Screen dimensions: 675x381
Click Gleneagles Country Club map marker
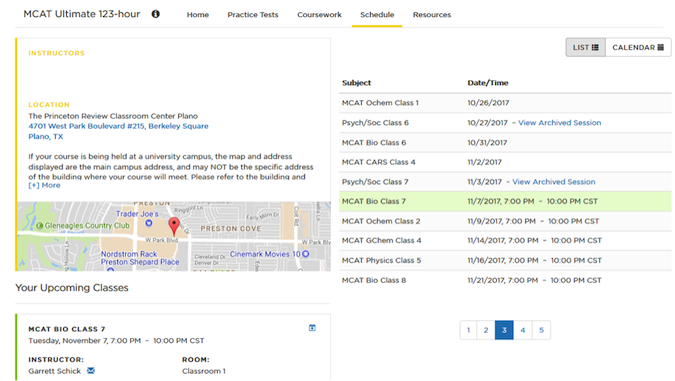click(x=40, y=226)
